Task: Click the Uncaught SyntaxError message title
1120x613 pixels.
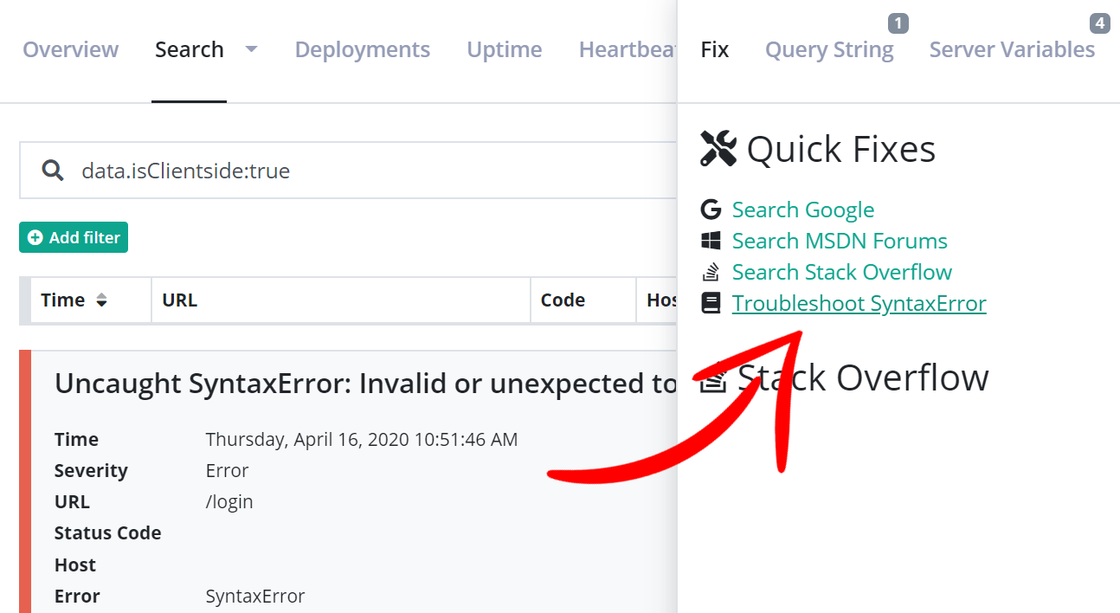Action: tap(365, 384)
